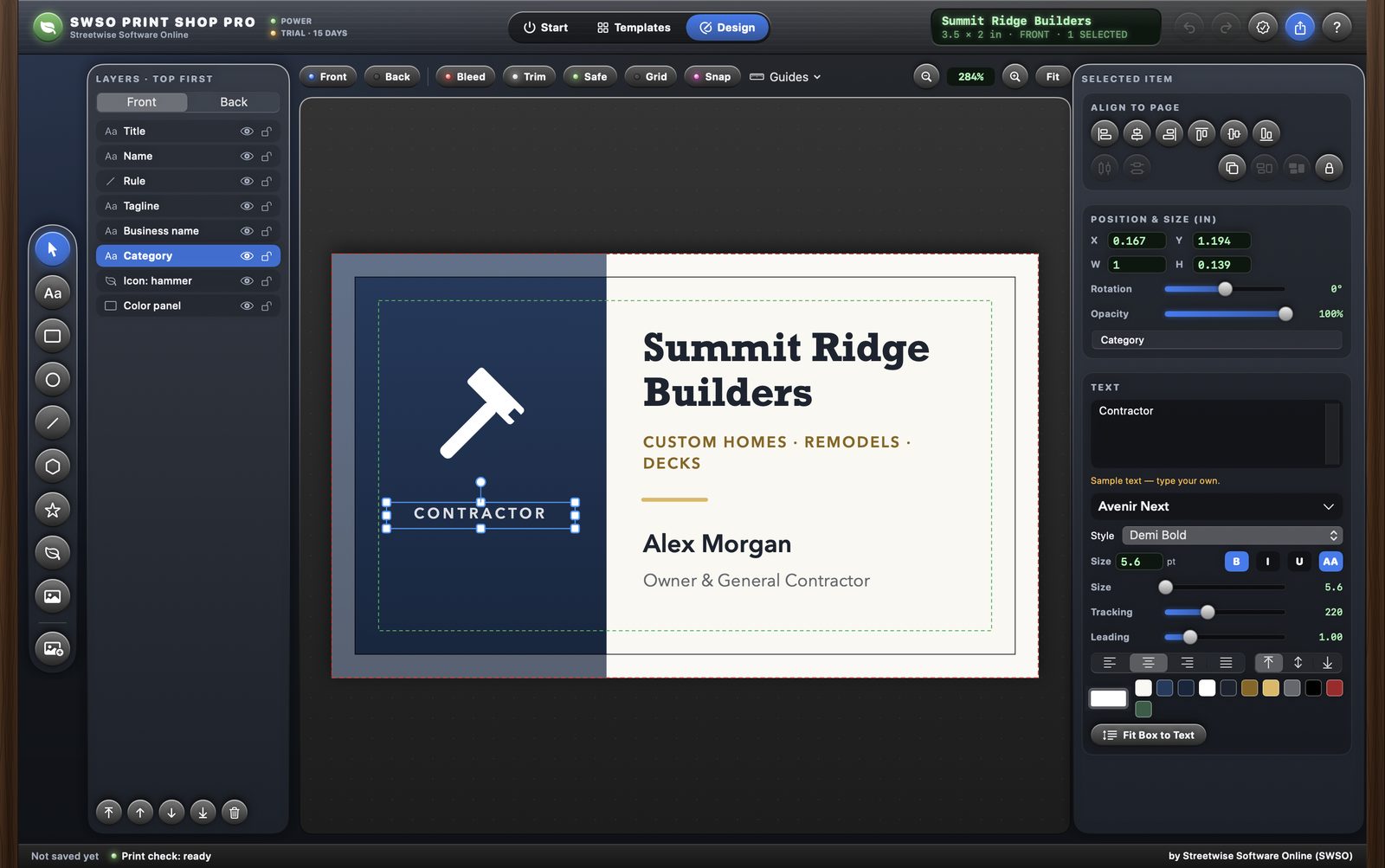Choose the Aa text tool
1385x868 pixels.
(52, 293)
